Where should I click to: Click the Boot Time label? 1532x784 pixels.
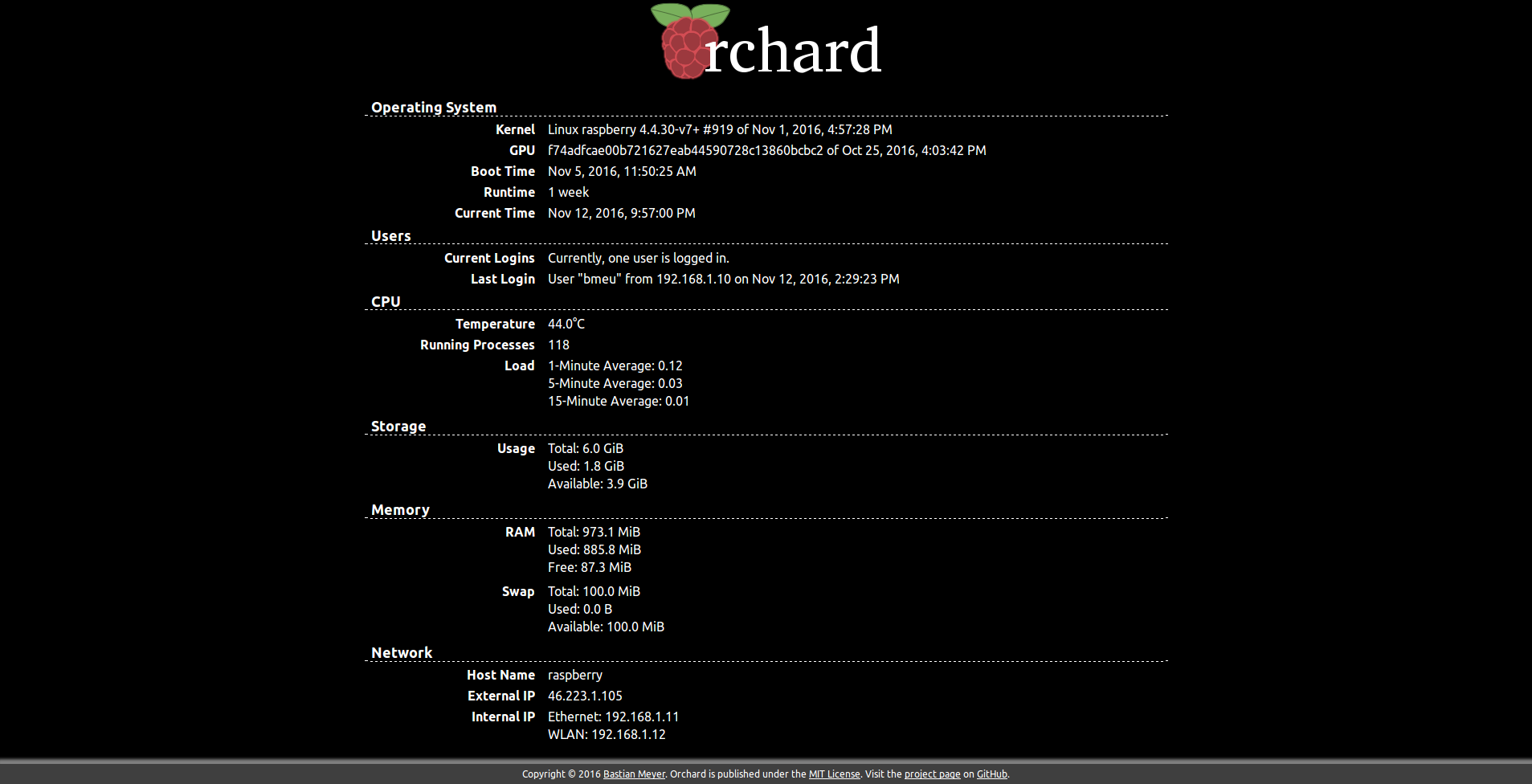[503, 171]
